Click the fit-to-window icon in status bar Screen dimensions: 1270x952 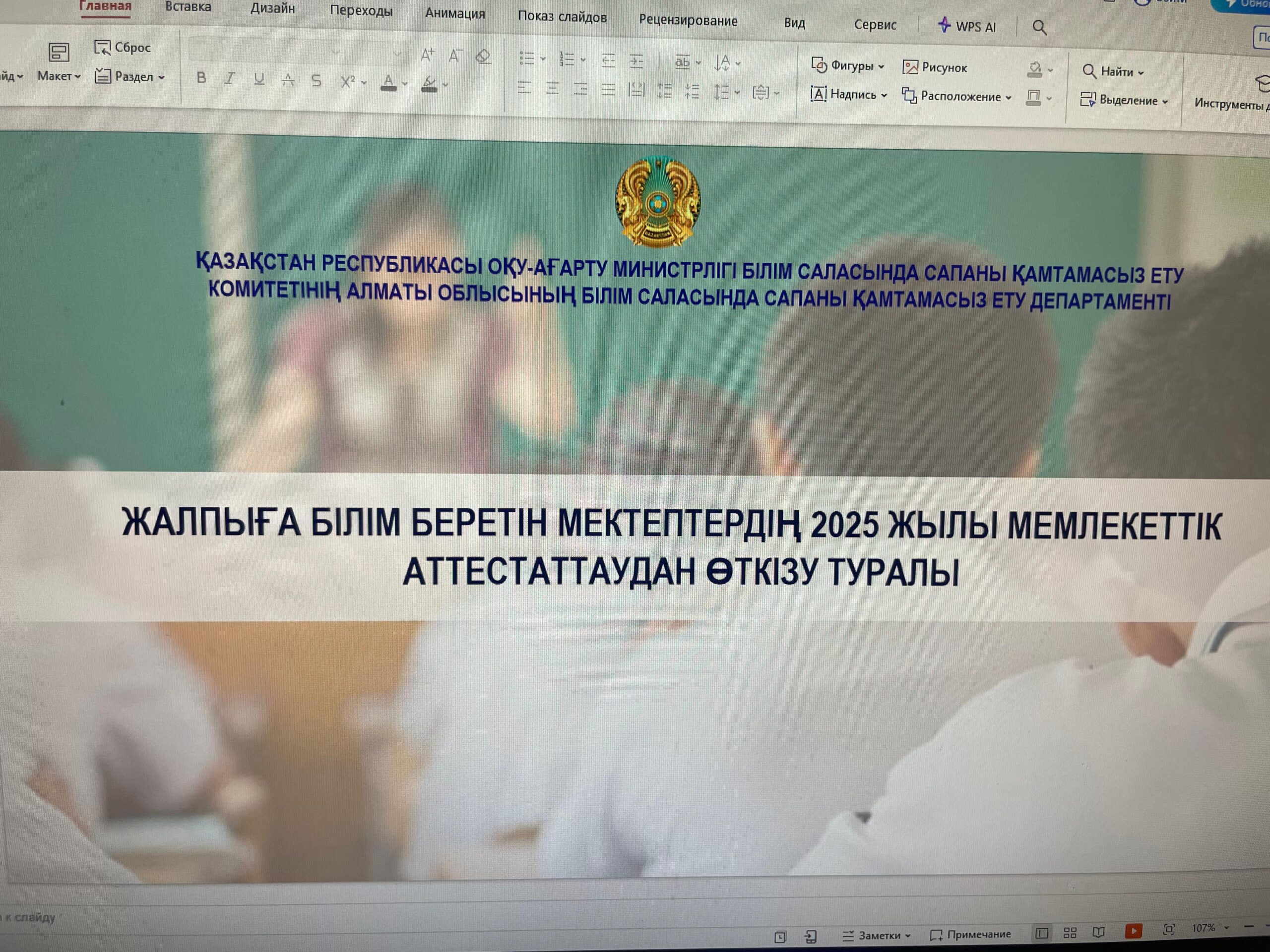[x=1168, y=929]
